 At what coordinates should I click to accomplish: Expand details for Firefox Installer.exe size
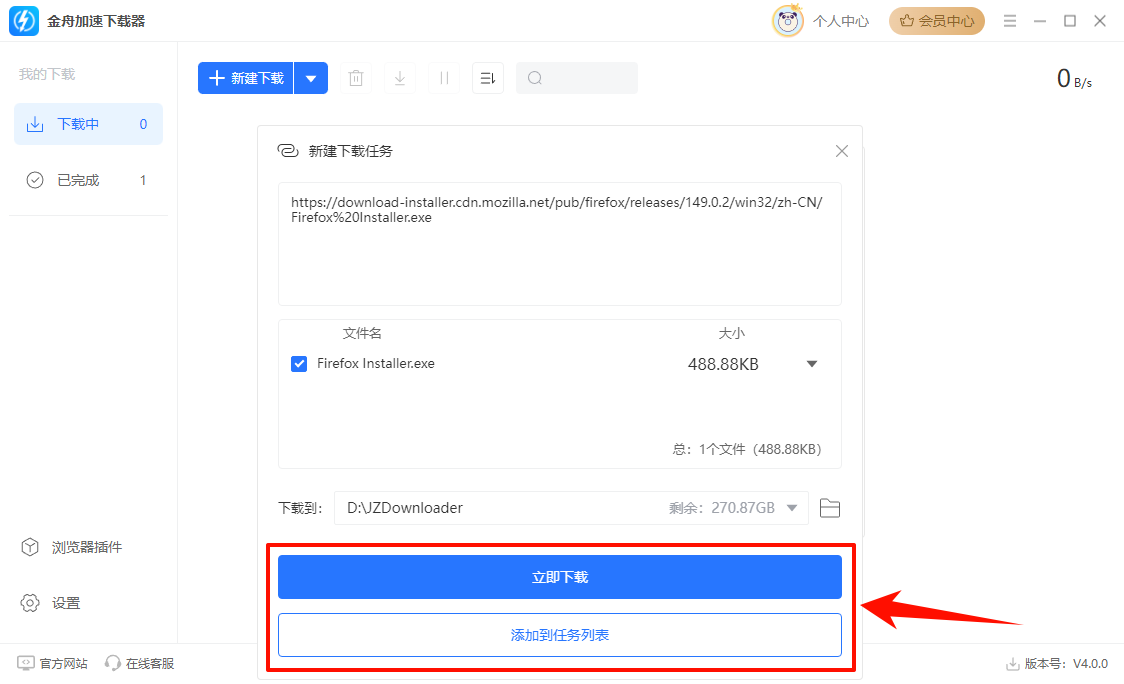[x=811, y=364]
